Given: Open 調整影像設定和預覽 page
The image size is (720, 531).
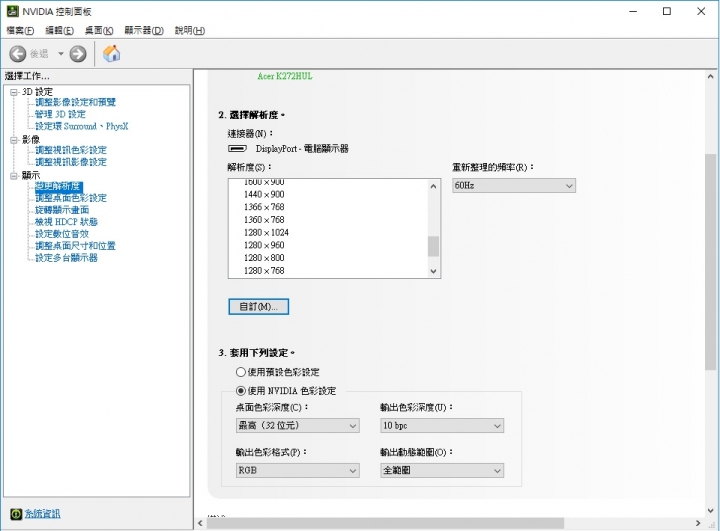Looking at the screenshot, I should pyautogui.click(x=76, y=102).
